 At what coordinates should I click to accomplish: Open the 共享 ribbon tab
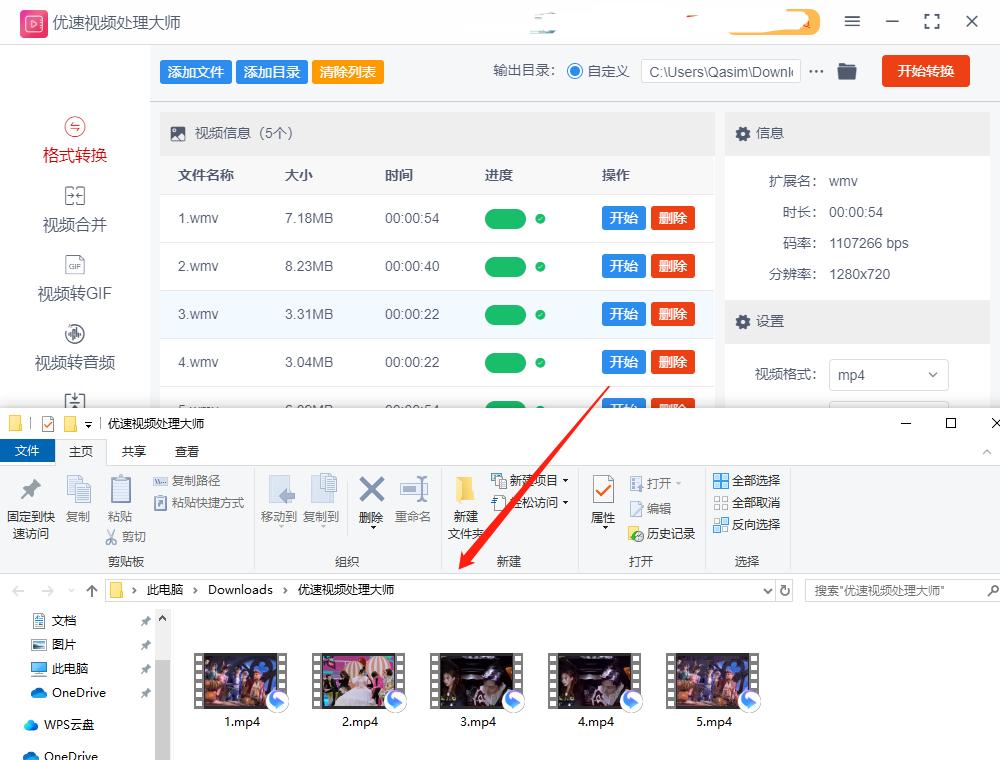tap(136, 451)
